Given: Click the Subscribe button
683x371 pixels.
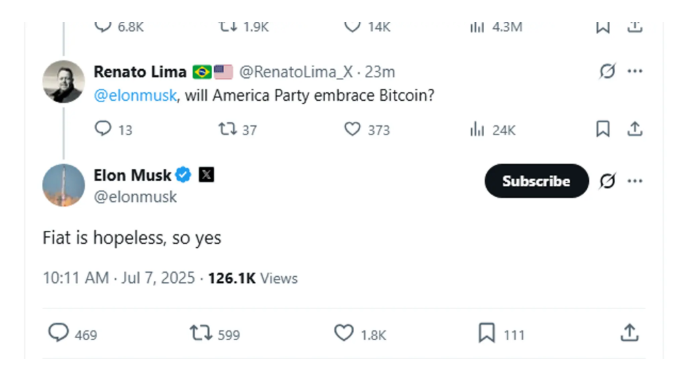Looking at the screenshot, I should (536, 181).
